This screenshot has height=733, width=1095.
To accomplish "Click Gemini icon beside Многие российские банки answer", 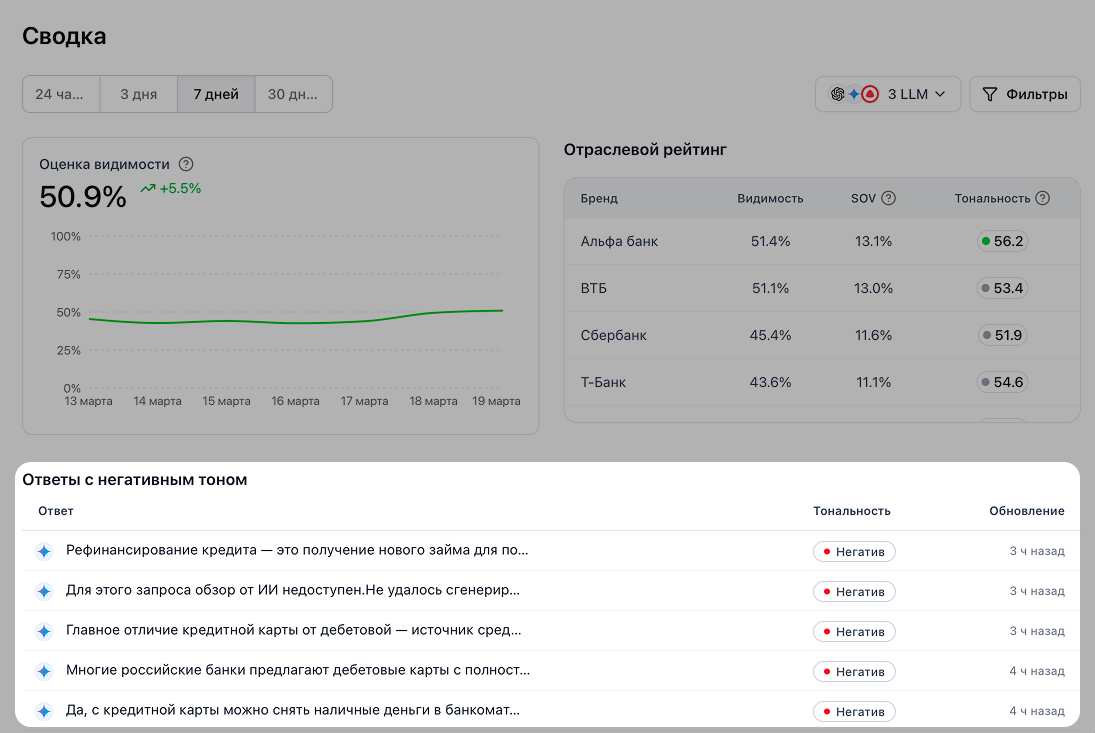I will (43, 671).
